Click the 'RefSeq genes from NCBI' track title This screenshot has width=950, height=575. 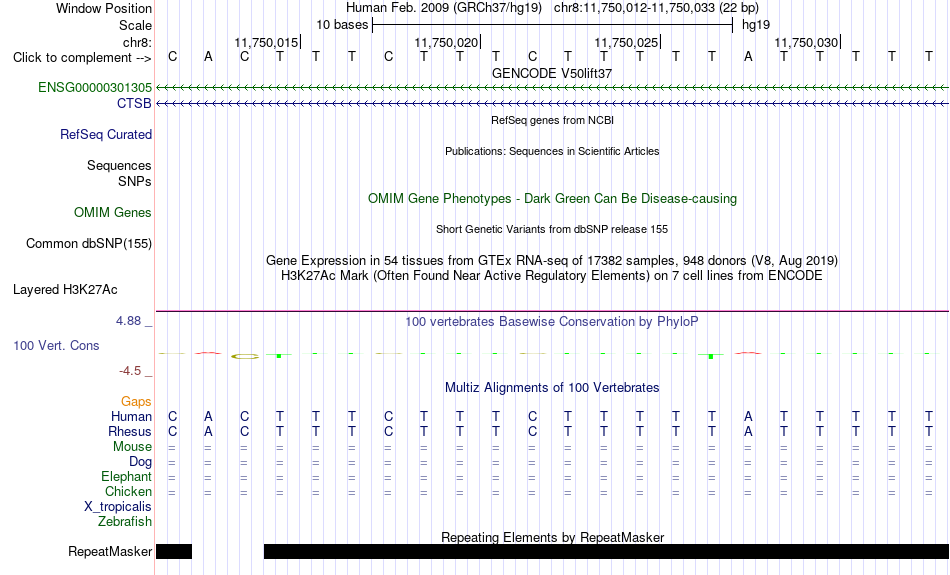click(552, 120)
